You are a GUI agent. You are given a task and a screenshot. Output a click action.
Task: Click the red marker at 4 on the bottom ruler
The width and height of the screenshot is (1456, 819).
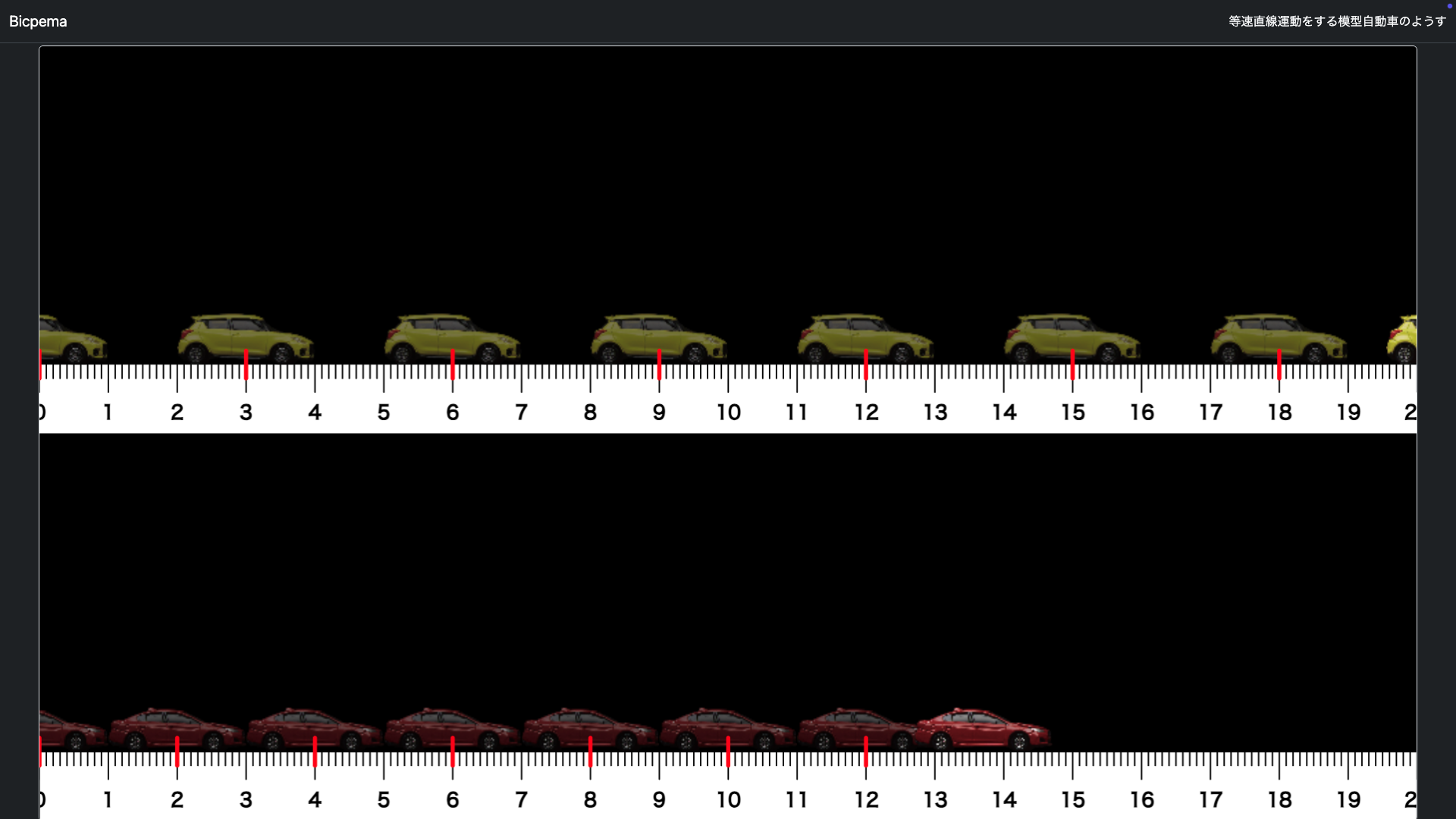pos(315,752)
